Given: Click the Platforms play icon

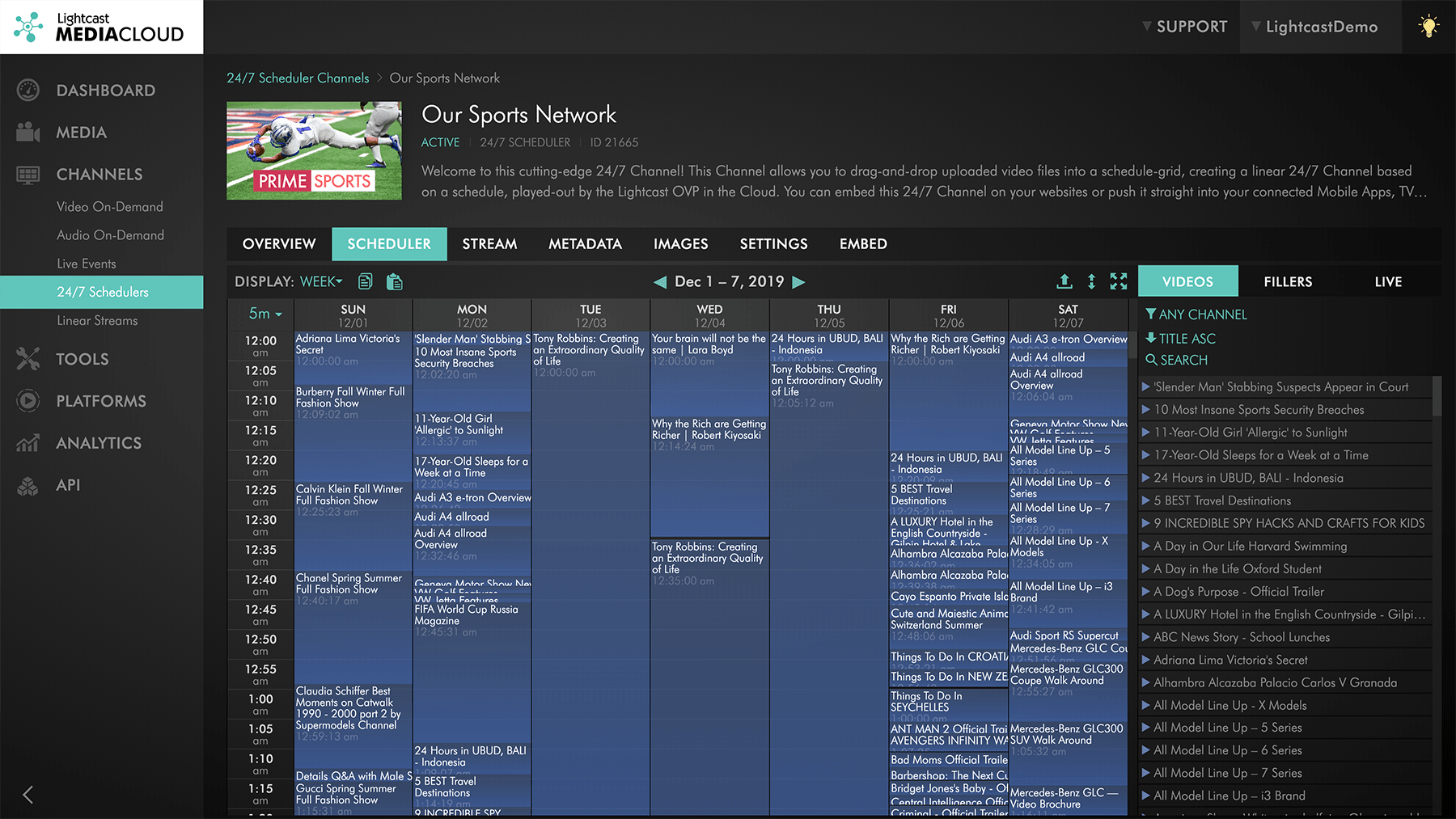Looking at the screenshot, I should click(x=28, y=401).
